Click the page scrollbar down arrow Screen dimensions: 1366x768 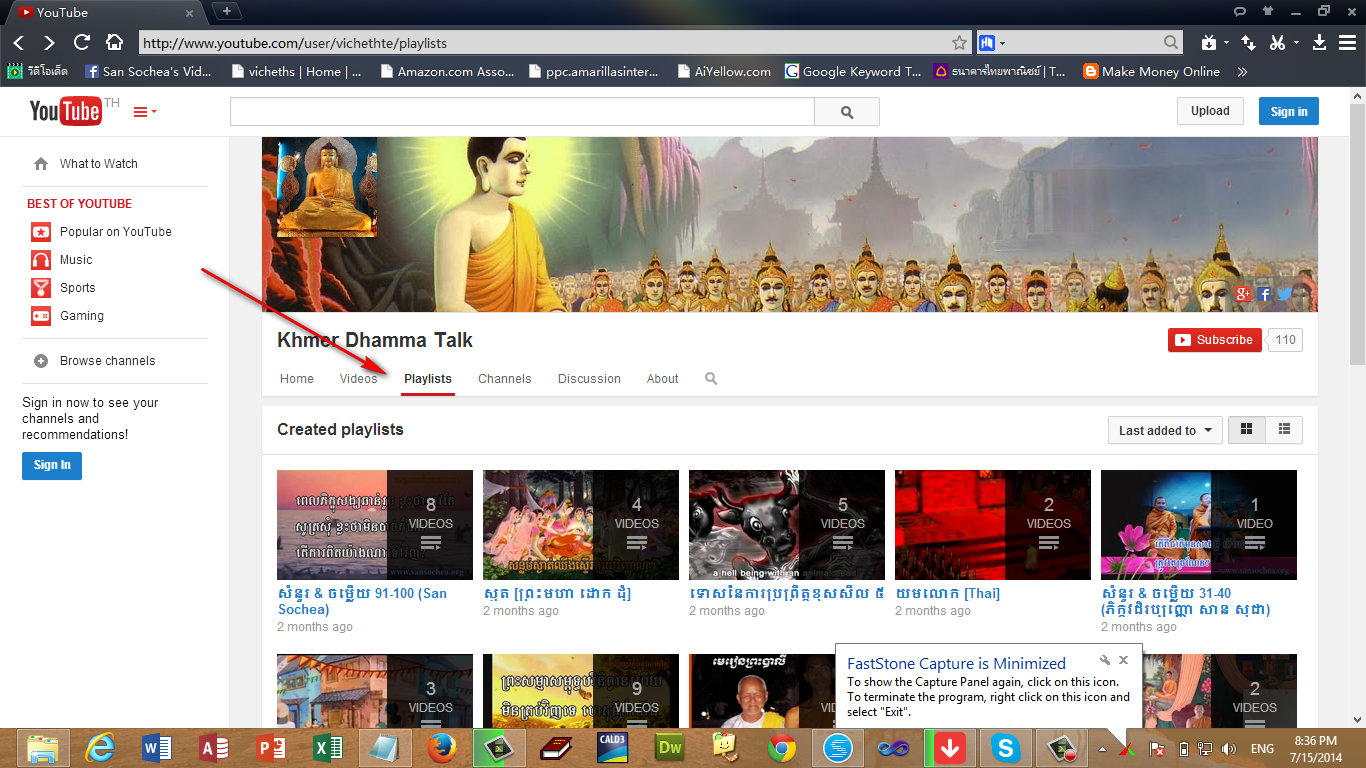click(x=1357, y=719)
